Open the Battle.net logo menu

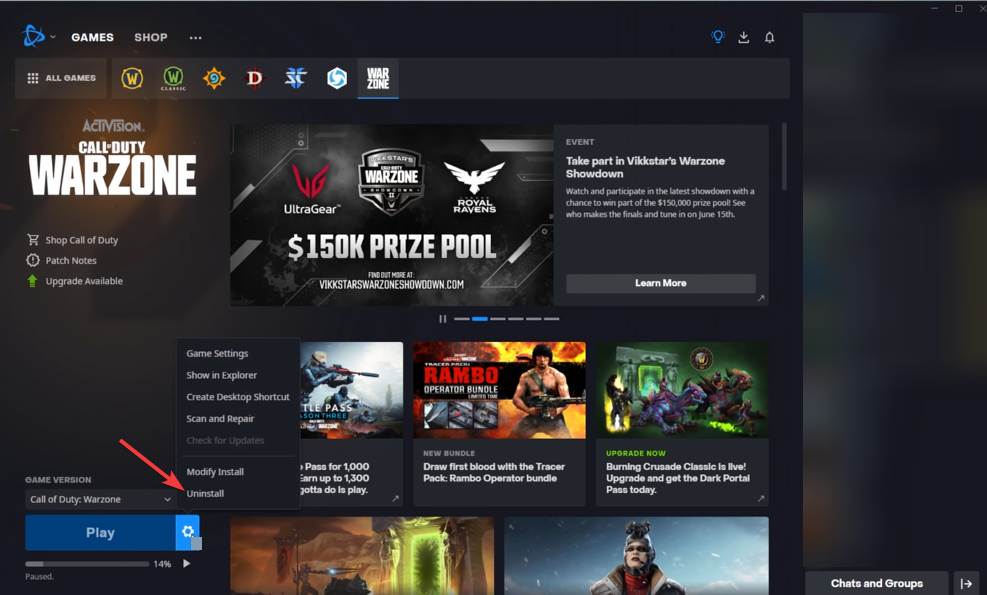click(x=33, y=37)
